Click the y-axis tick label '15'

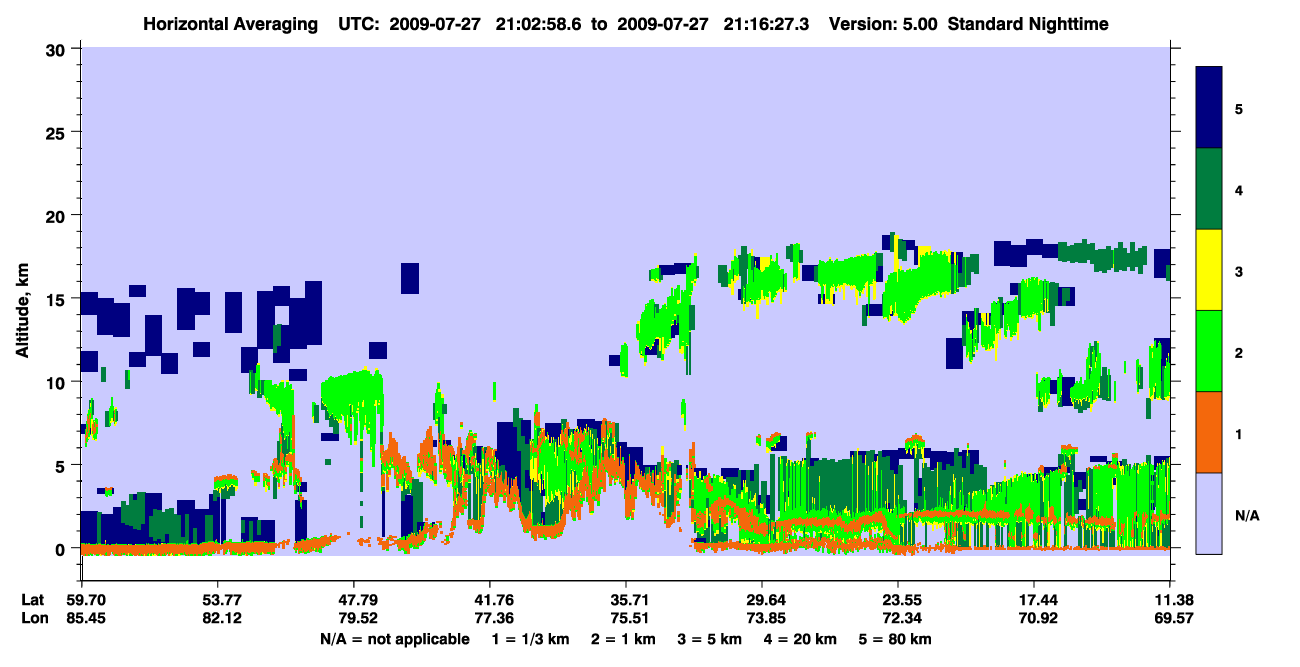[58, 298]
